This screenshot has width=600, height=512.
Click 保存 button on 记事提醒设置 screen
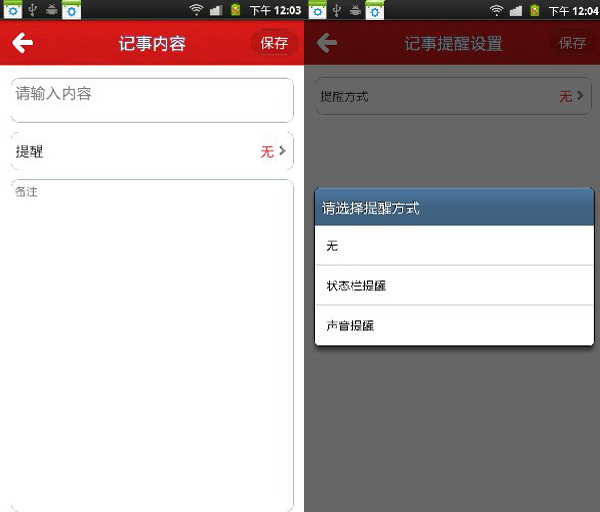[x=572, y=43]
